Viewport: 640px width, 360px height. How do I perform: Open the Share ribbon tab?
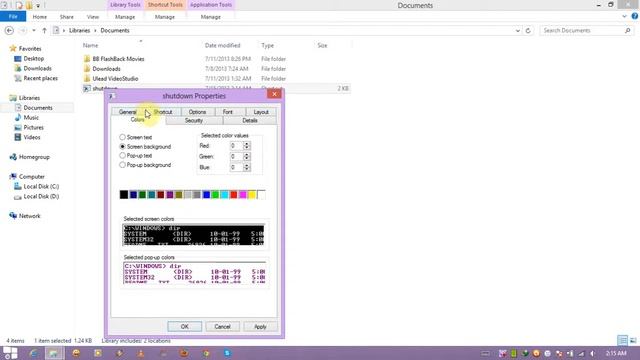(x=67, y=17)
